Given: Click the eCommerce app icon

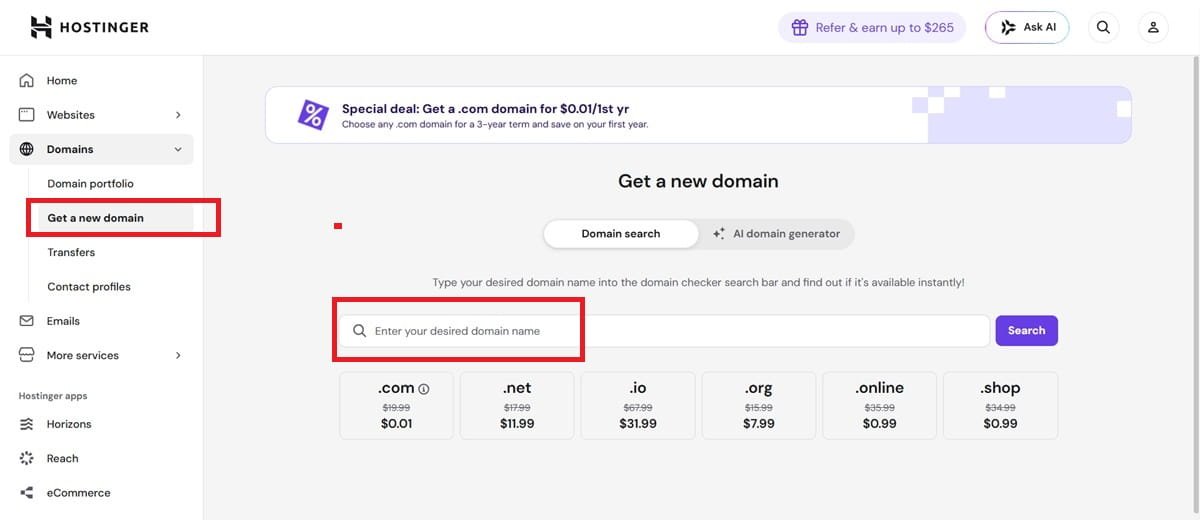Looking at the screenshot, I should [27, 493].
